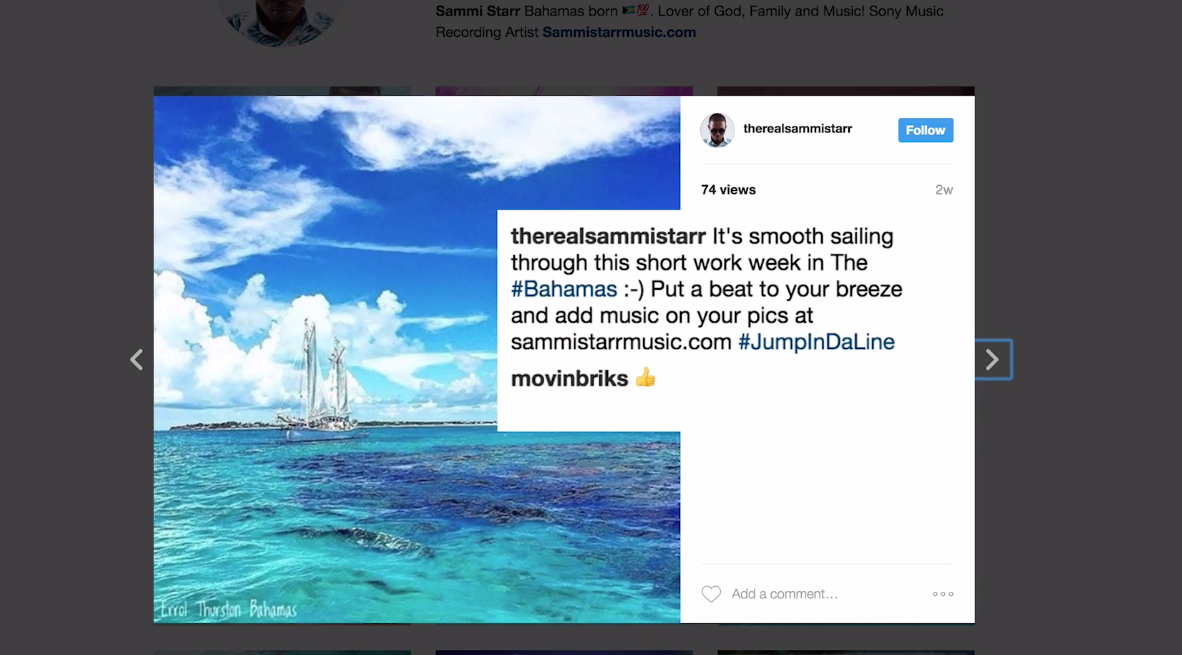Screen dimensions: 1182x655
Task: Select the leftmost thumbnail strip below the modal
Action: (282, 653)
